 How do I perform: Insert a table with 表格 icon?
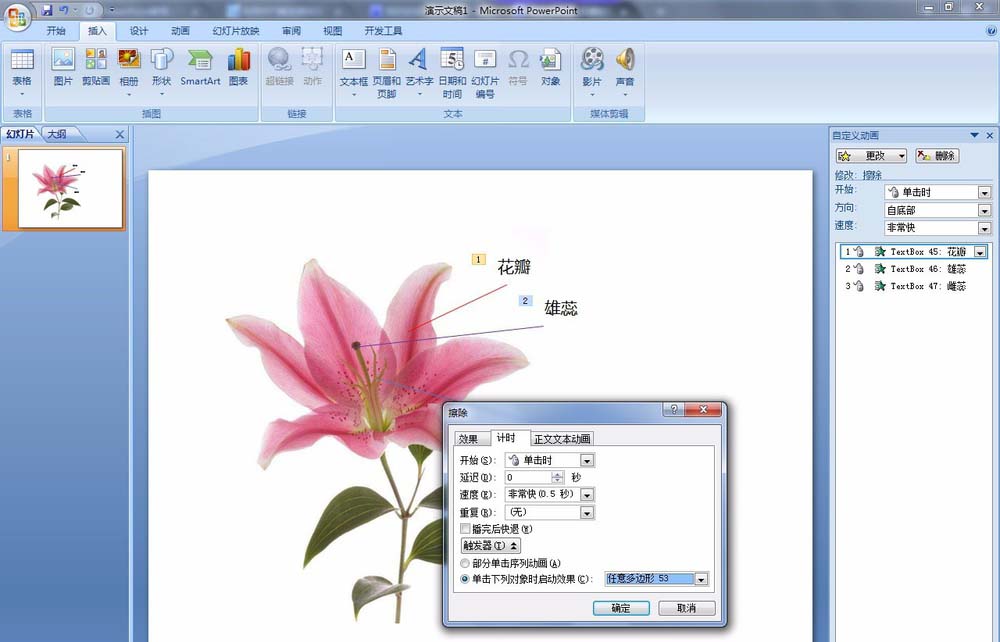coord(22,72)
